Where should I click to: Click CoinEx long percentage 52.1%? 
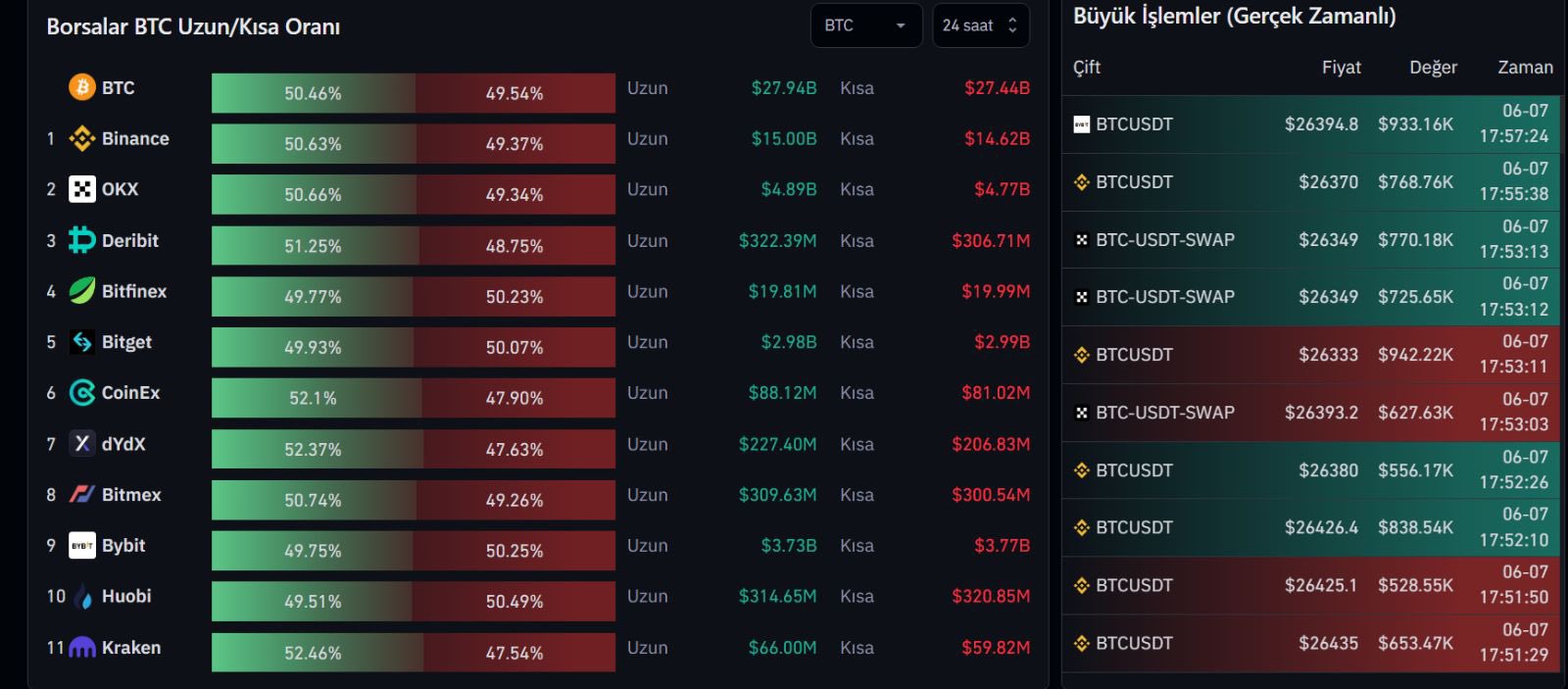tap(313, 399)
